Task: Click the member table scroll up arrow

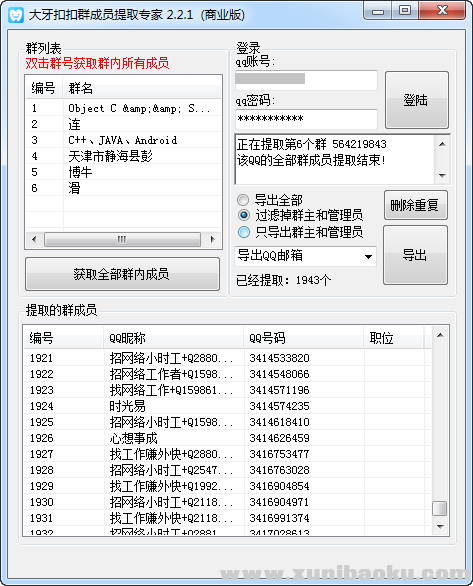Action: 440,335
